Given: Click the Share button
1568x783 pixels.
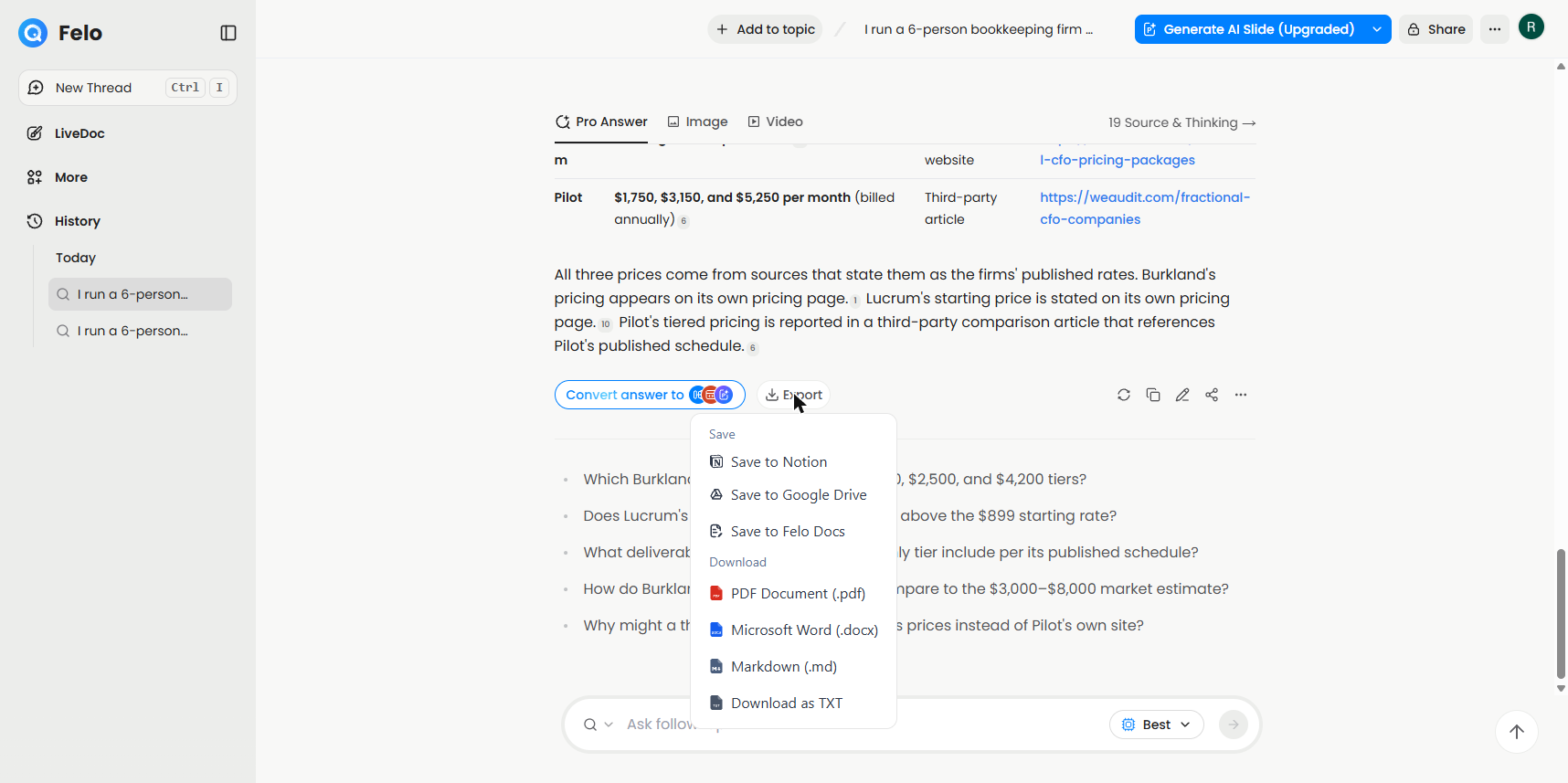Looking at the screenshot, I should [x=1436, y=29].
